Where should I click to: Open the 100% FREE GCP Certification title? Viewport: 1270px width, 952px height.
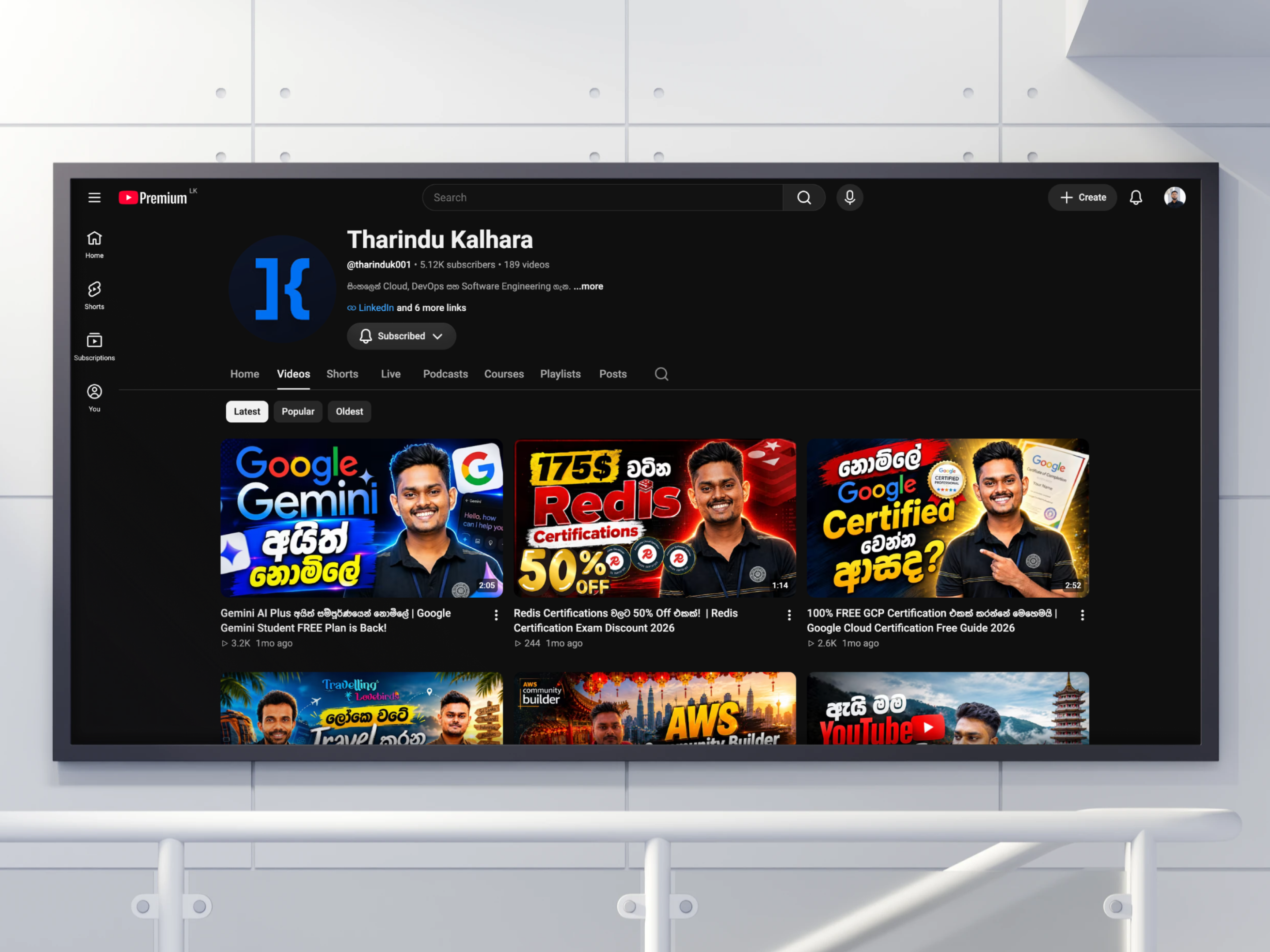tap(932, 620)
